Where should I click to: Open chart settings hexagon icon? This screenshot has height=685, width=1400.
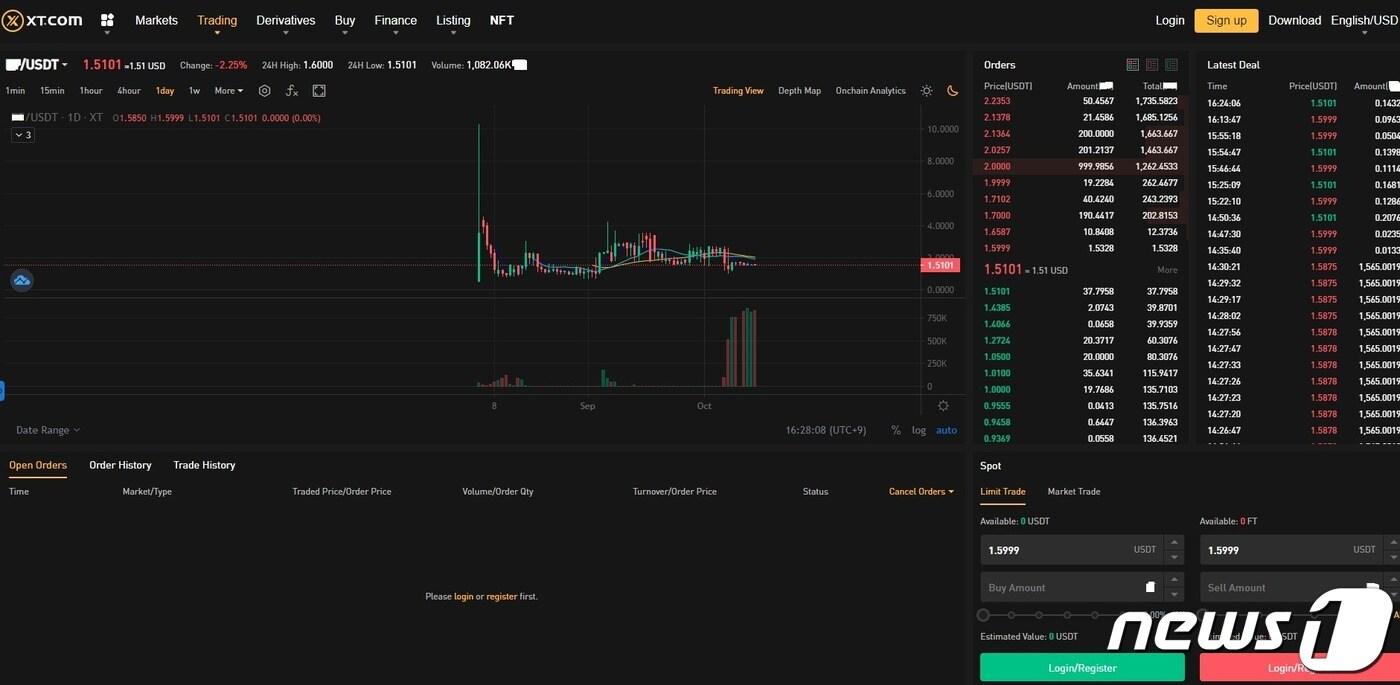click(264, 91)
